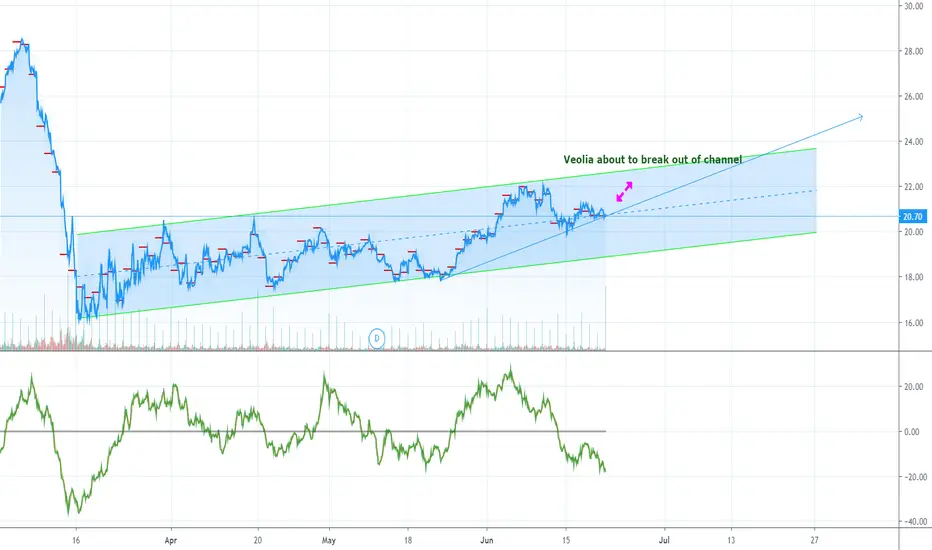The width and height of the screenshot is (932, 550).
Task: Click the '18' date axis label
Action: 408,540
